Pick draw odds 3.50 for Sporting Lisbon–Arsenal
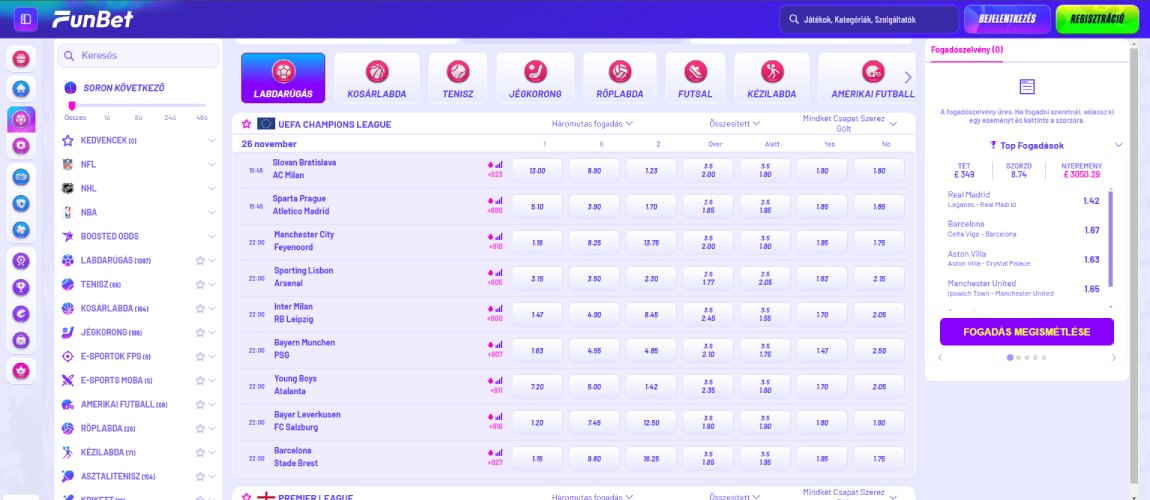Image resolution: width=1150 pixels, height=500 pixels. (594, 279)
